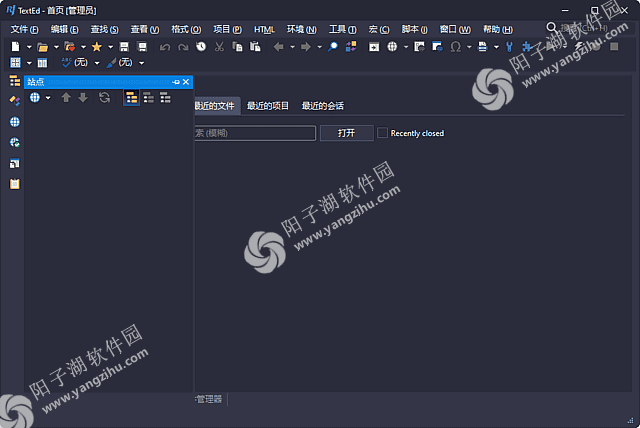Screen dimensions: 640x428
Task: Open the yellow tree sidebar panel icon
Action: tap(15, 81)
